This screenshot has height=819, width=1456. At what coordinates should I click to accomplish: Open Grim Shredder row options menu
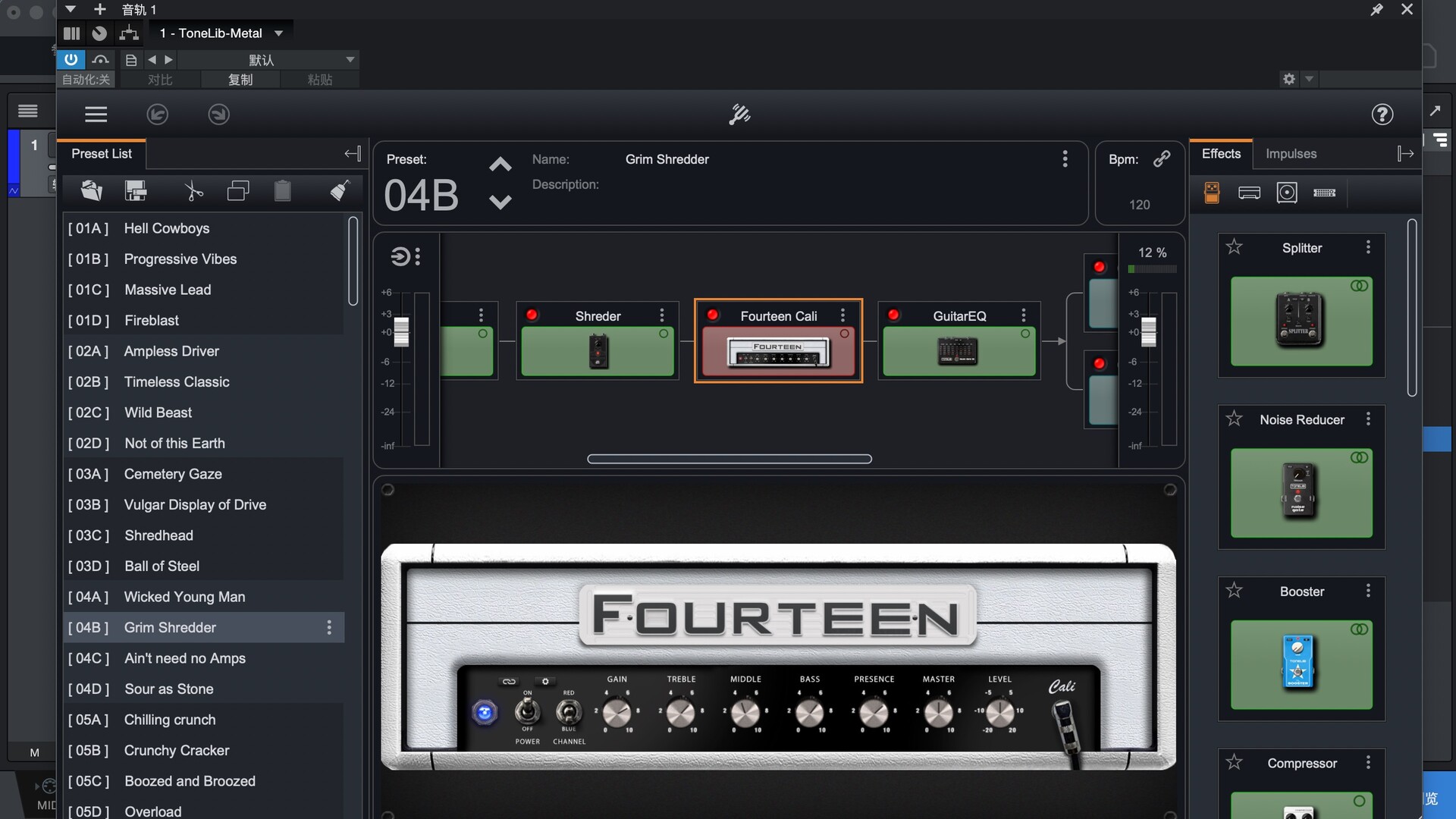(x=328, y=627)
